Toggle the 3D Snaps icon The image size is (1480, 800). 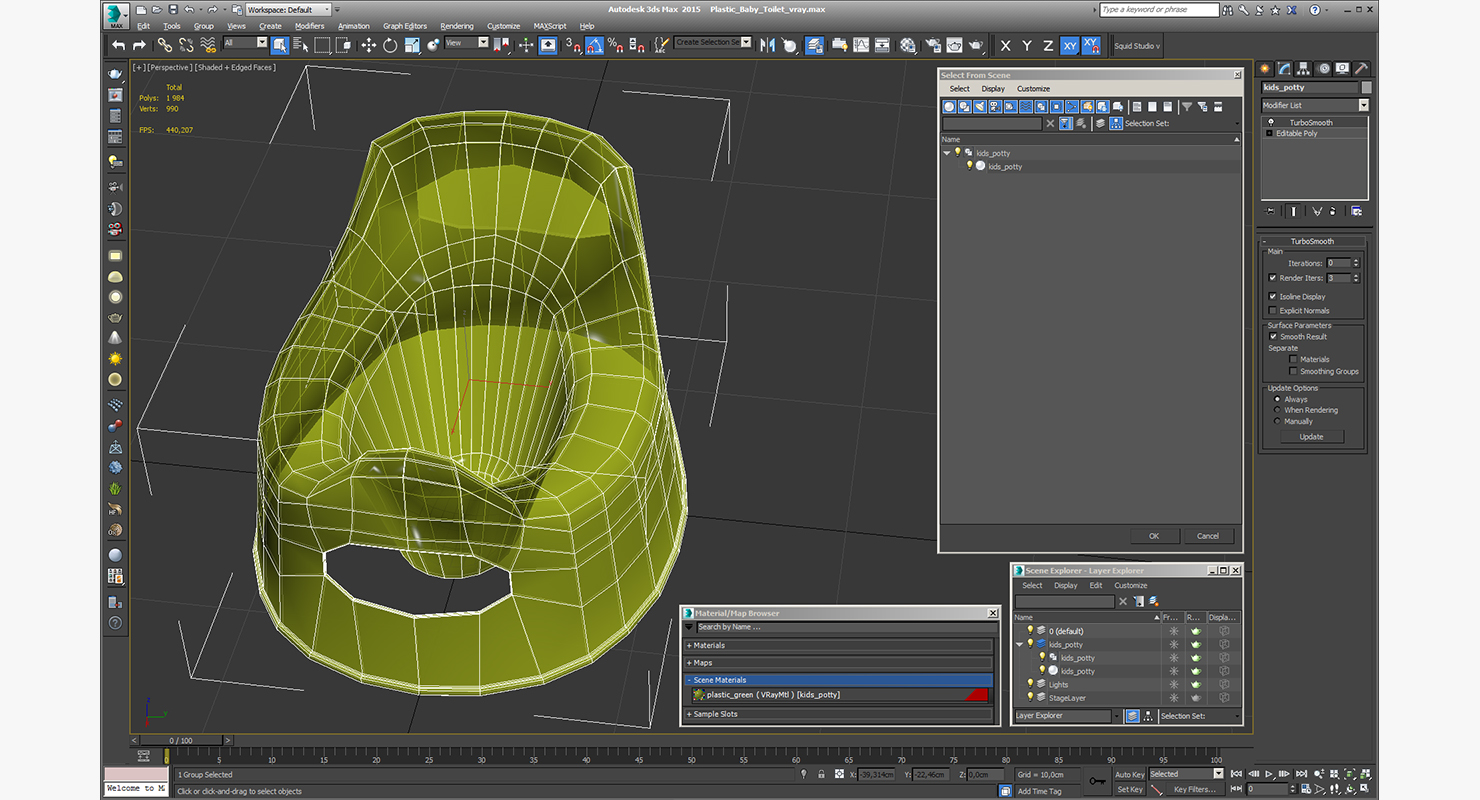[x=573, y=45]
